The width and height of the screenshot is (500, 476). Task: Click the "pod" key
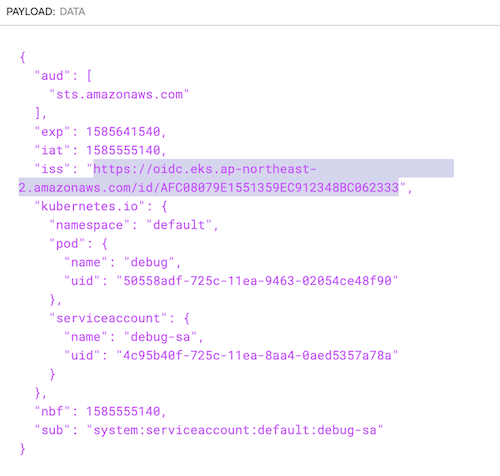[x=67, y=244]
